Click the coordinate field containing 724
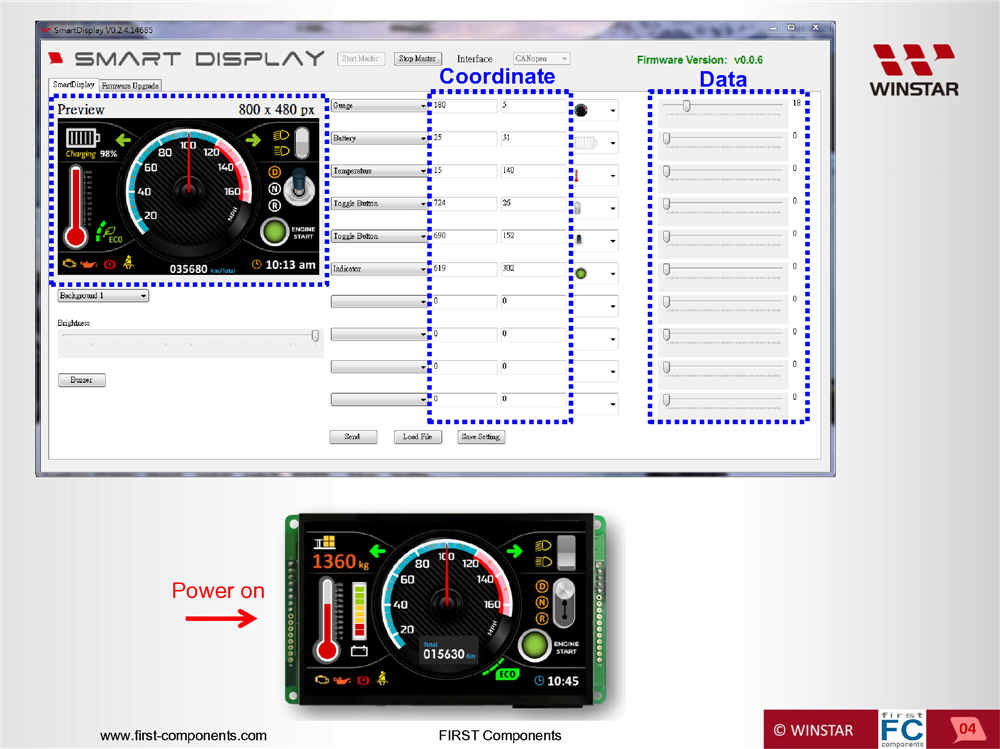Screen dimensions: 1000x749 (x=464, y=204)
